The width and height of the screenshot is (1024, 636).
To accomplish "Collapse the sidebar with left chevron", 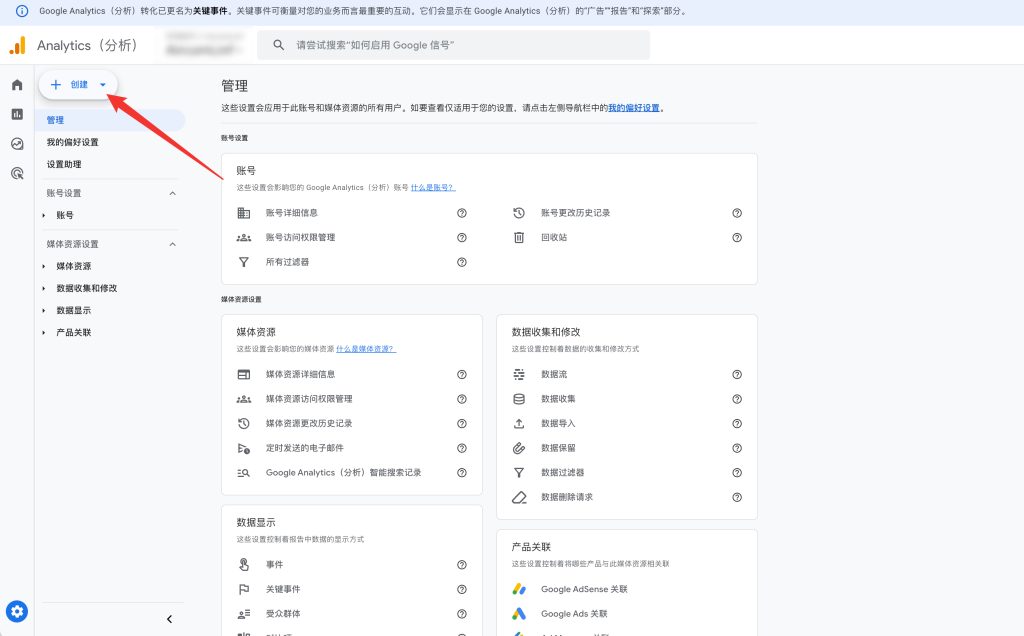I will point(169,619).
